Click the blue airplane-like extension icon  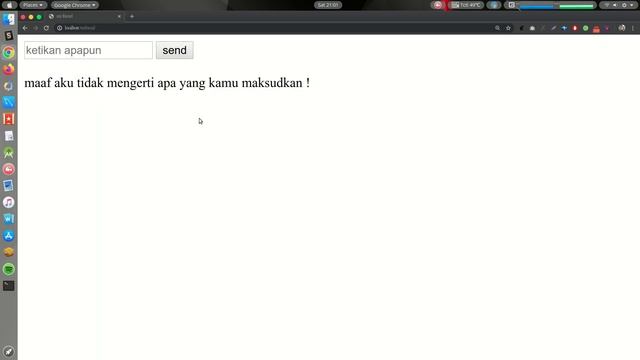coord(564,28)
